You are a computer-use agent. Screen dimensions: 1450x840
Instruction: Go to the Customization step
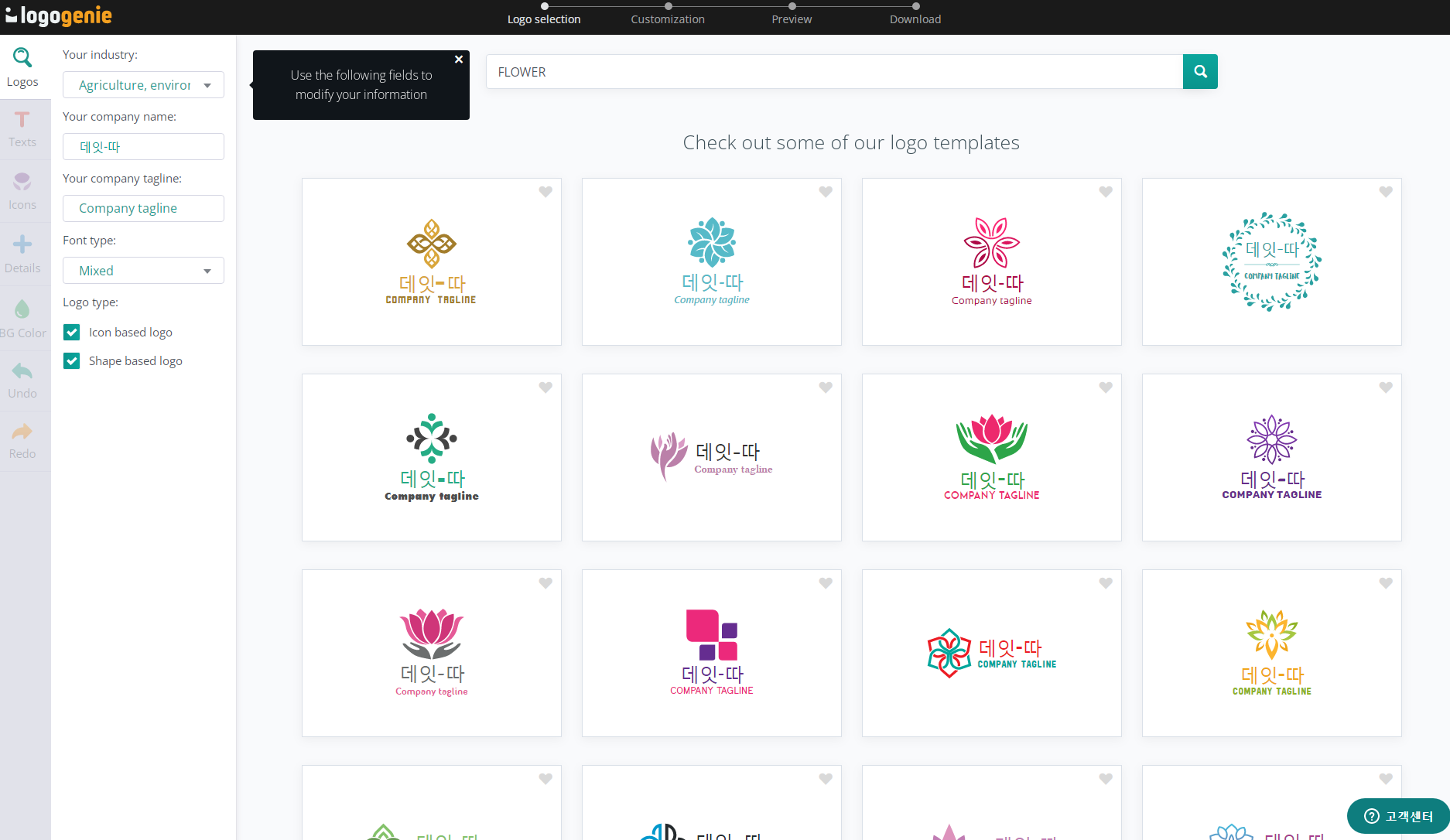(x=668, y=15)
